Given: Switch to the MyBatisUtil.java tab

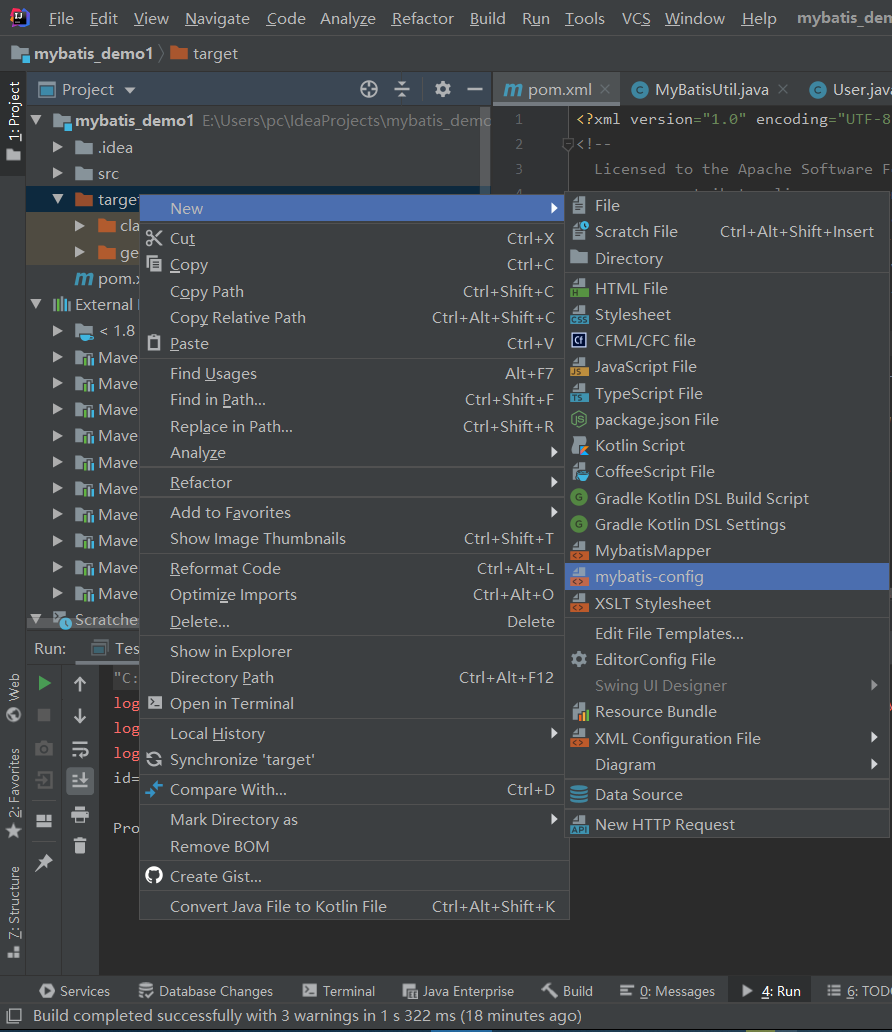Looking at the screenshot, I should tap(711, 90).
